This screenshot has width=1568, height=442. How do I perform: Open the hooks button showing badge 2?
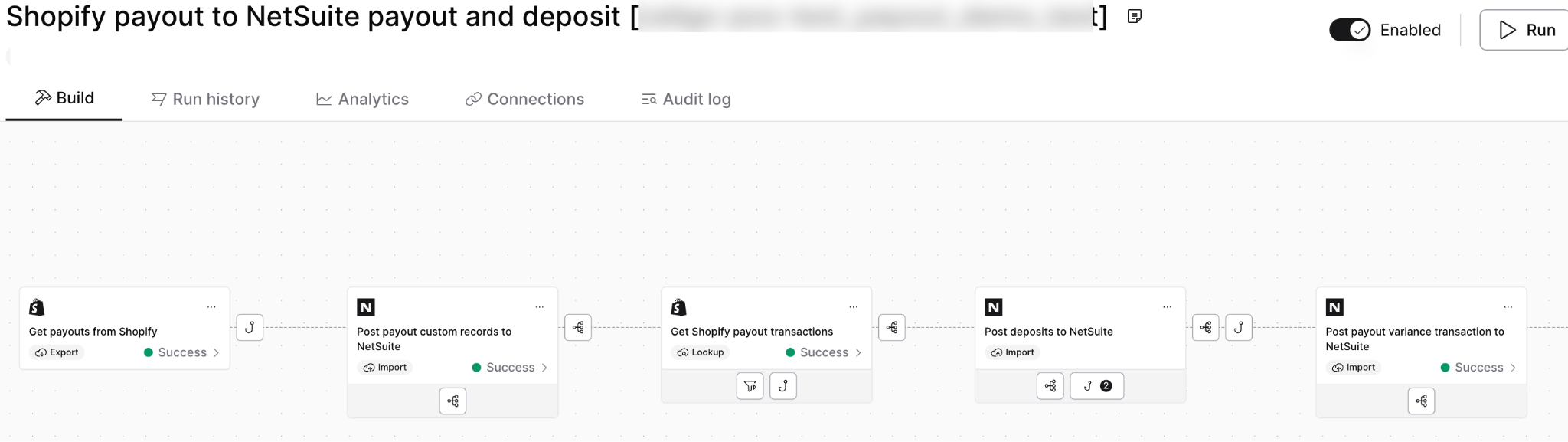(x=1096, y=386)
